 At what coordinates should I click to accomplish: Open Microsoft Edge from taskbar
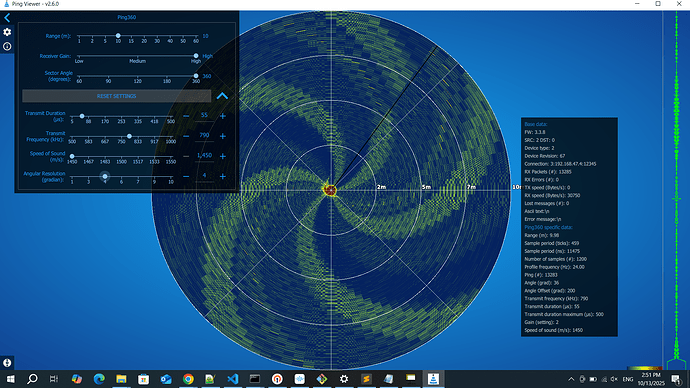point(99,379)
